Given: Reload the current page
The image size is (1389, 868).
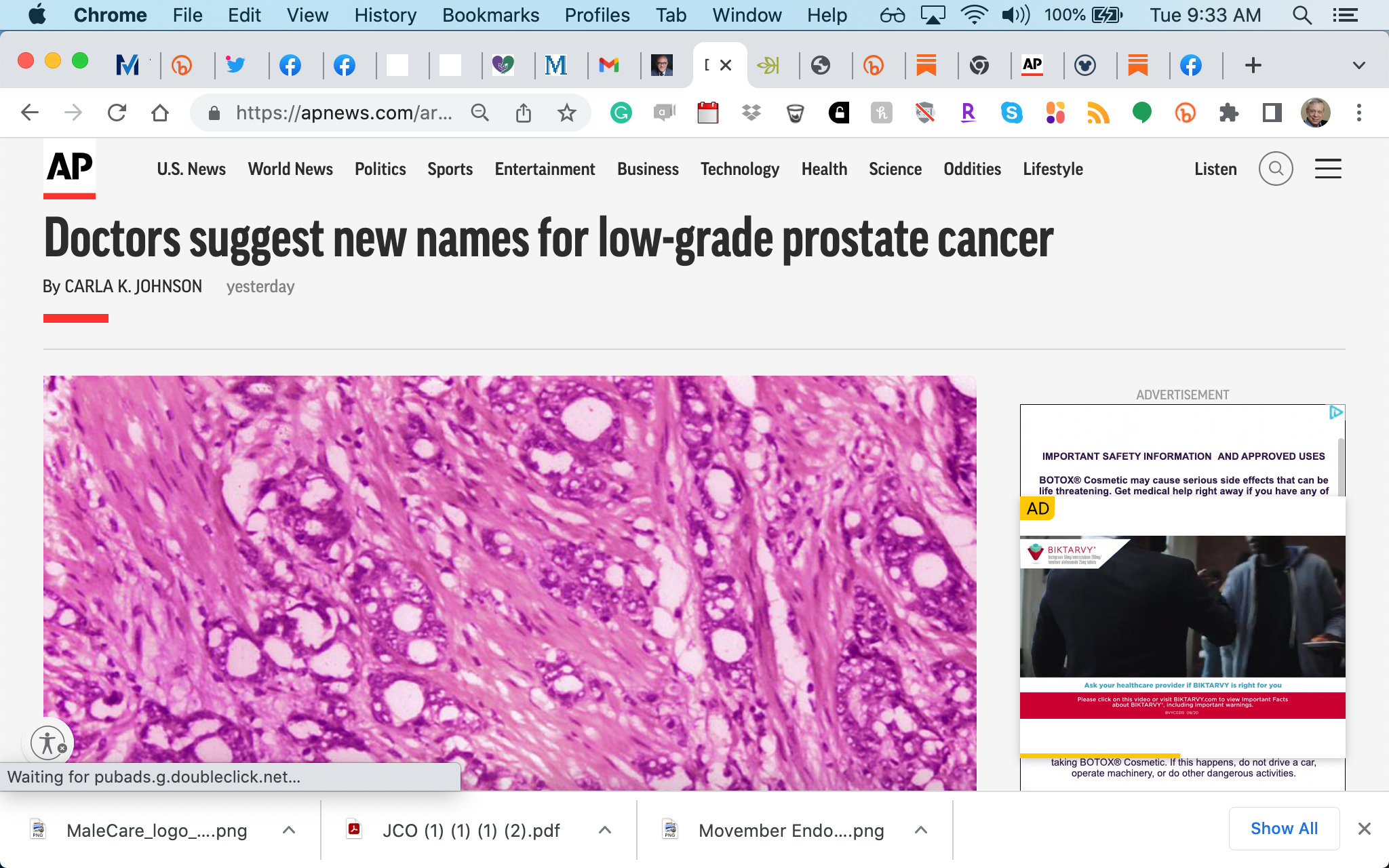Looking at the screenshot, I should point(117,113).
